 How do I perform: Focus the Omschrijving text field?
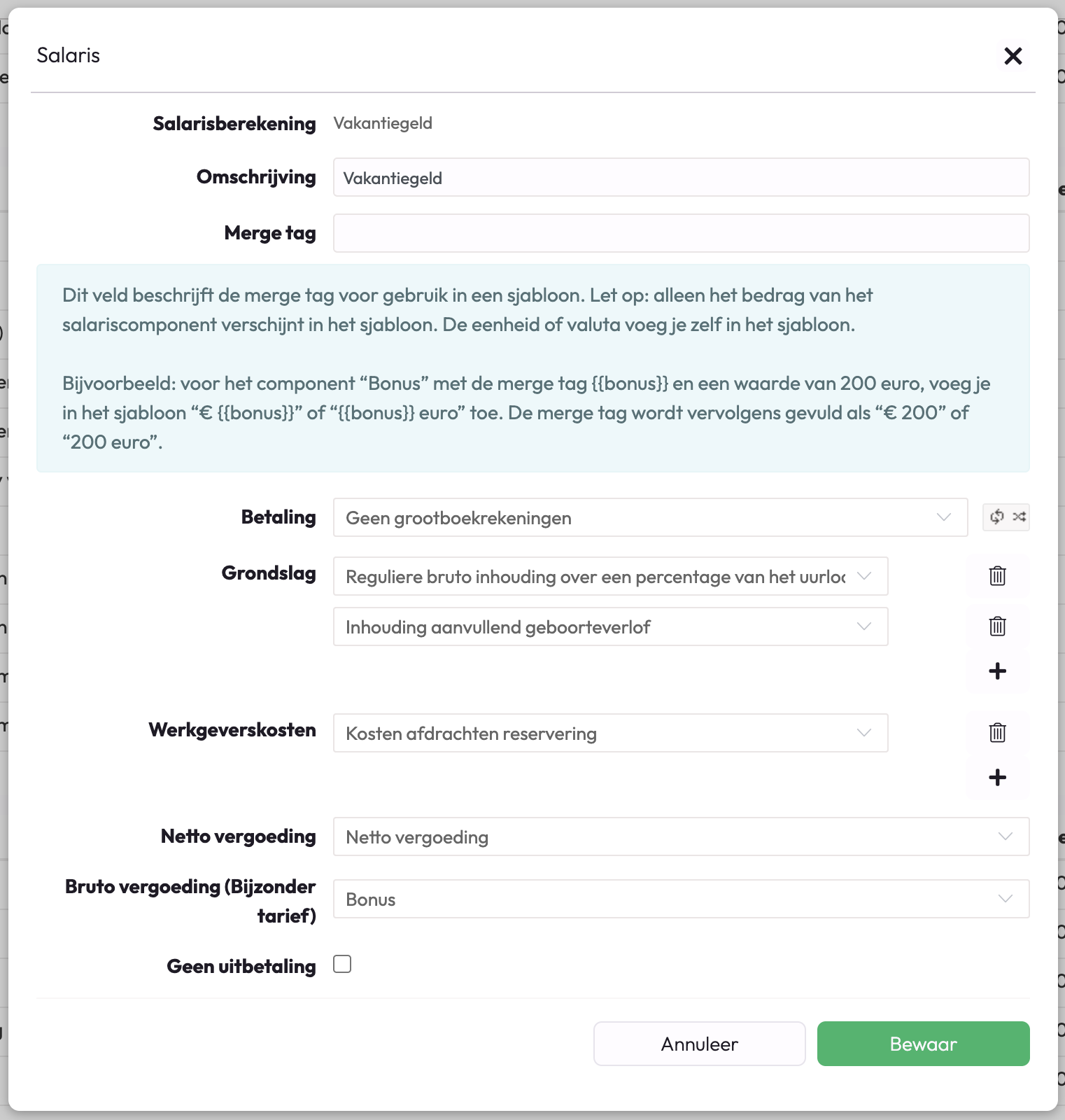(x=680, y=178)
